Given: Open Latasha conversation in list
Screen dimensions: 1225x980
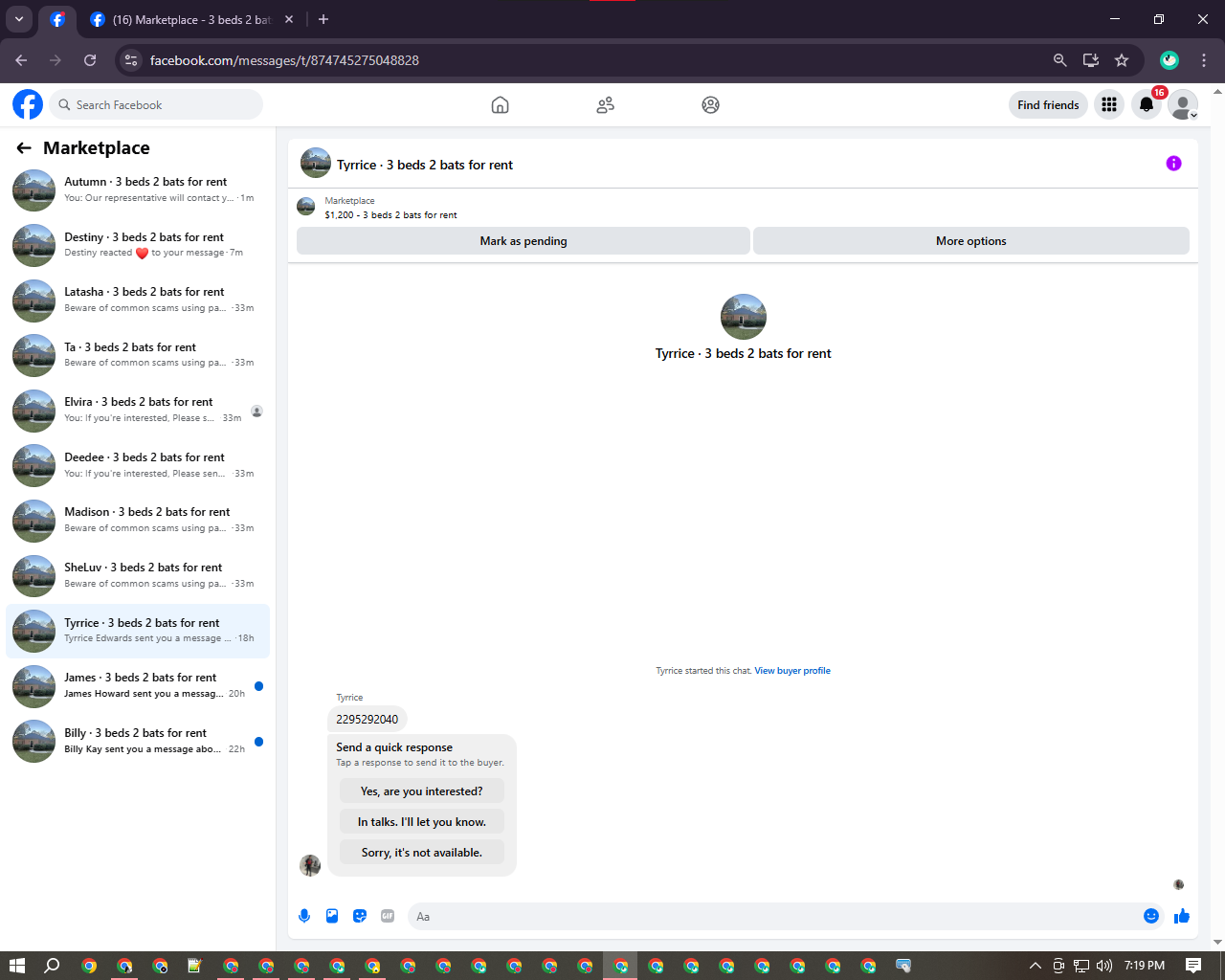Looking at the screenshot, I should 138,300.
